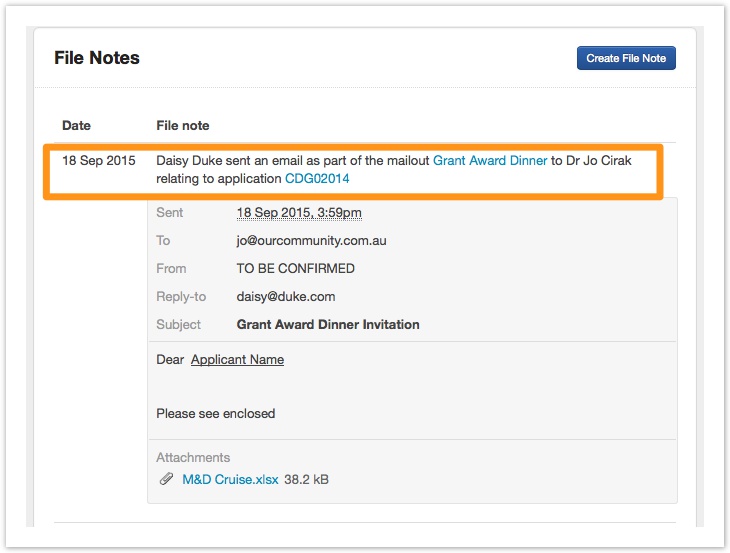Screen dimensions: 730x553
Task: Select the 18 Sep 2015 date cell
Action: (98, 160)
